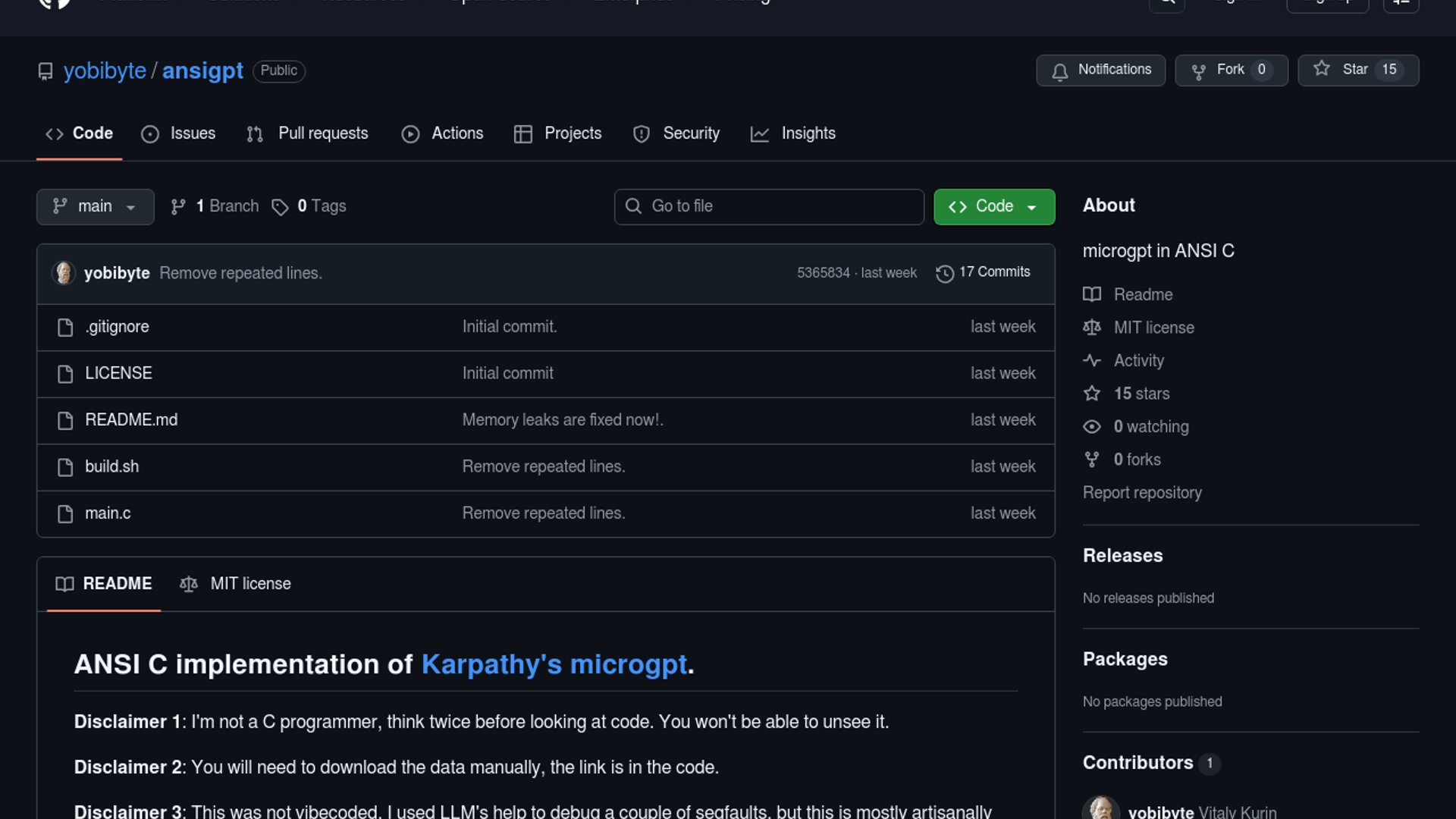The image size is (1456, 819).
Task: Click Activity pulse icon in About
Action: click(1091, 361)
